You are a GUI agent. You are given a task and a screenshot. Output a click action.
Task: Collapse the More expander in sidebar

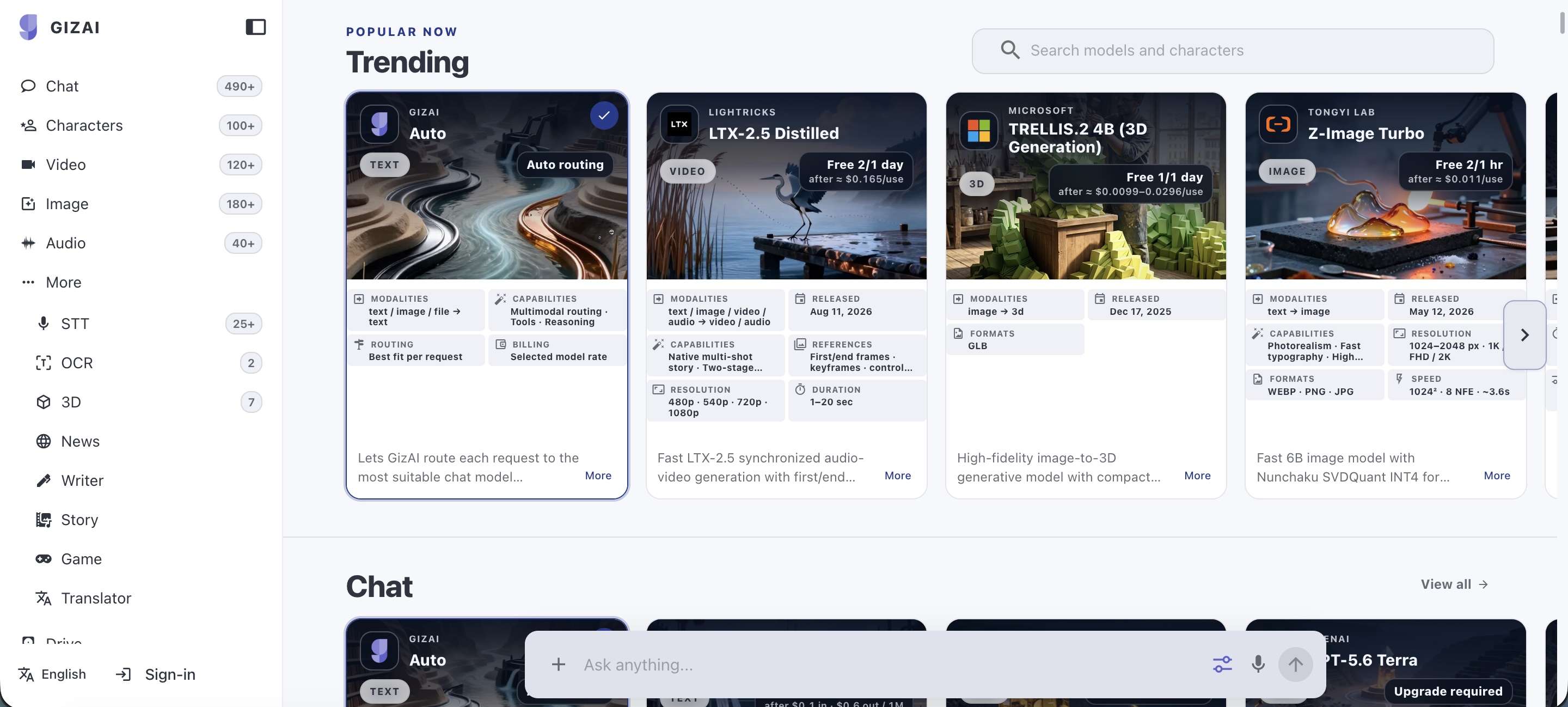[x=141, y=282]
